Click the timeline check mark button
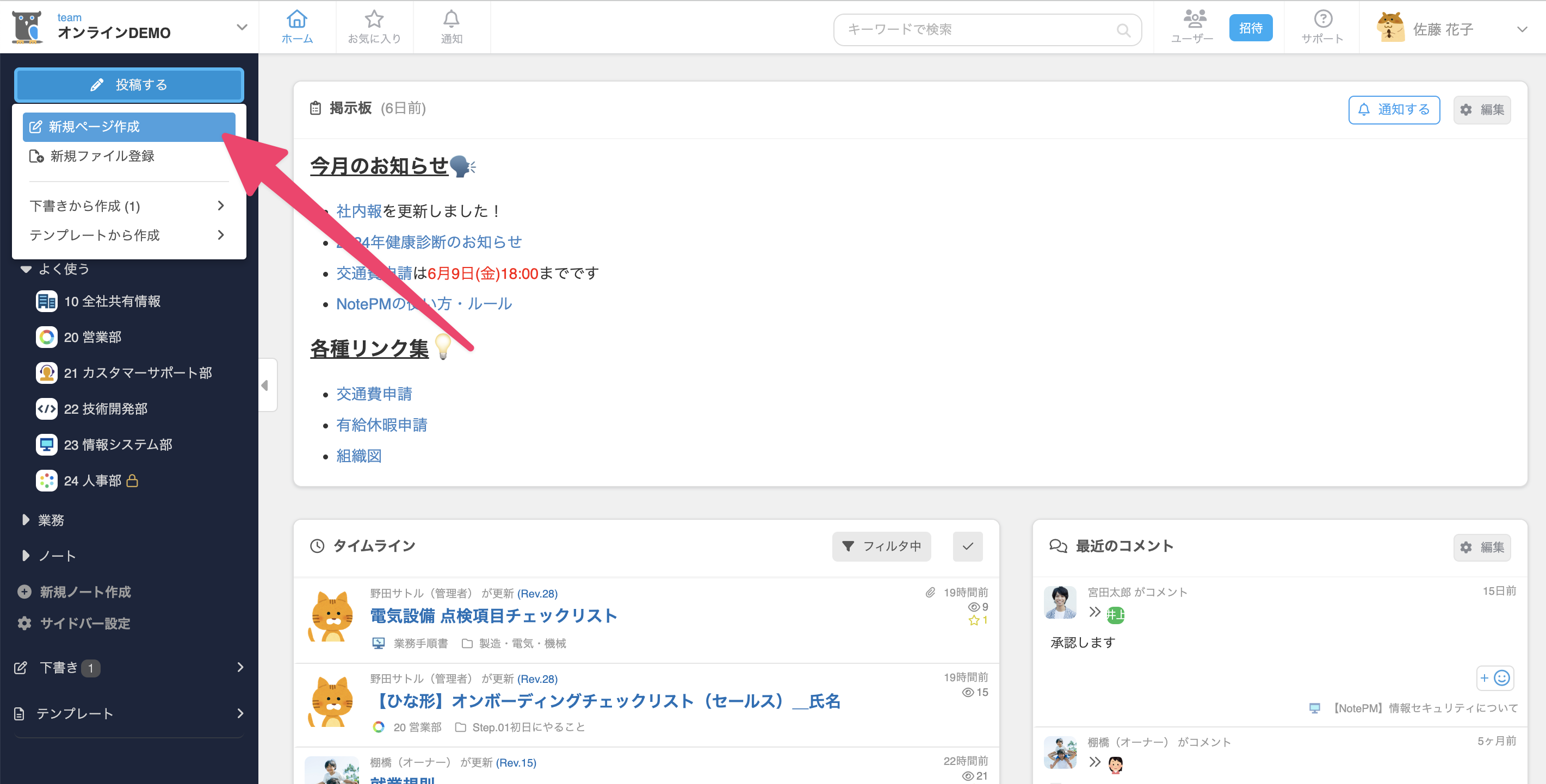1546x784 pixels. [967, 546]
